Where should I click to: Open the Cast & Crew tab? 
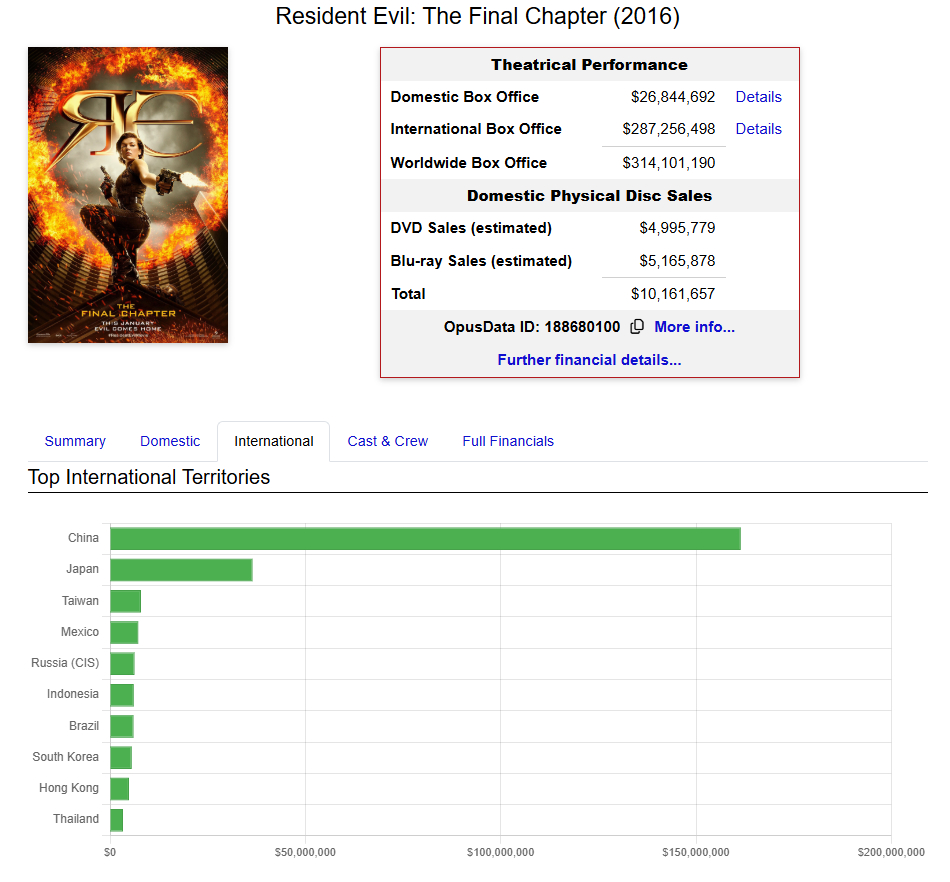[388, 441]
